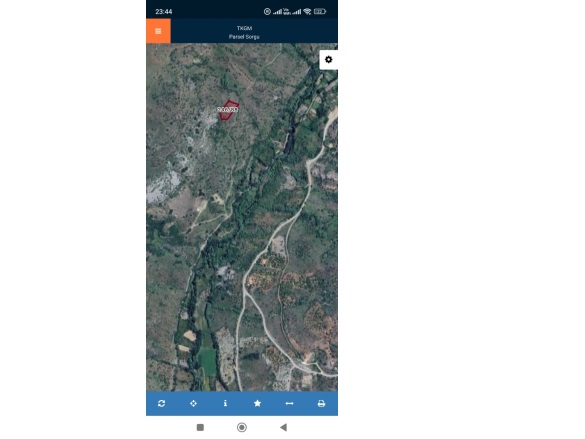Tap Android home circle button
This screenshot has width=585, height=439.
pyautogui.click(x=242, y=427)
